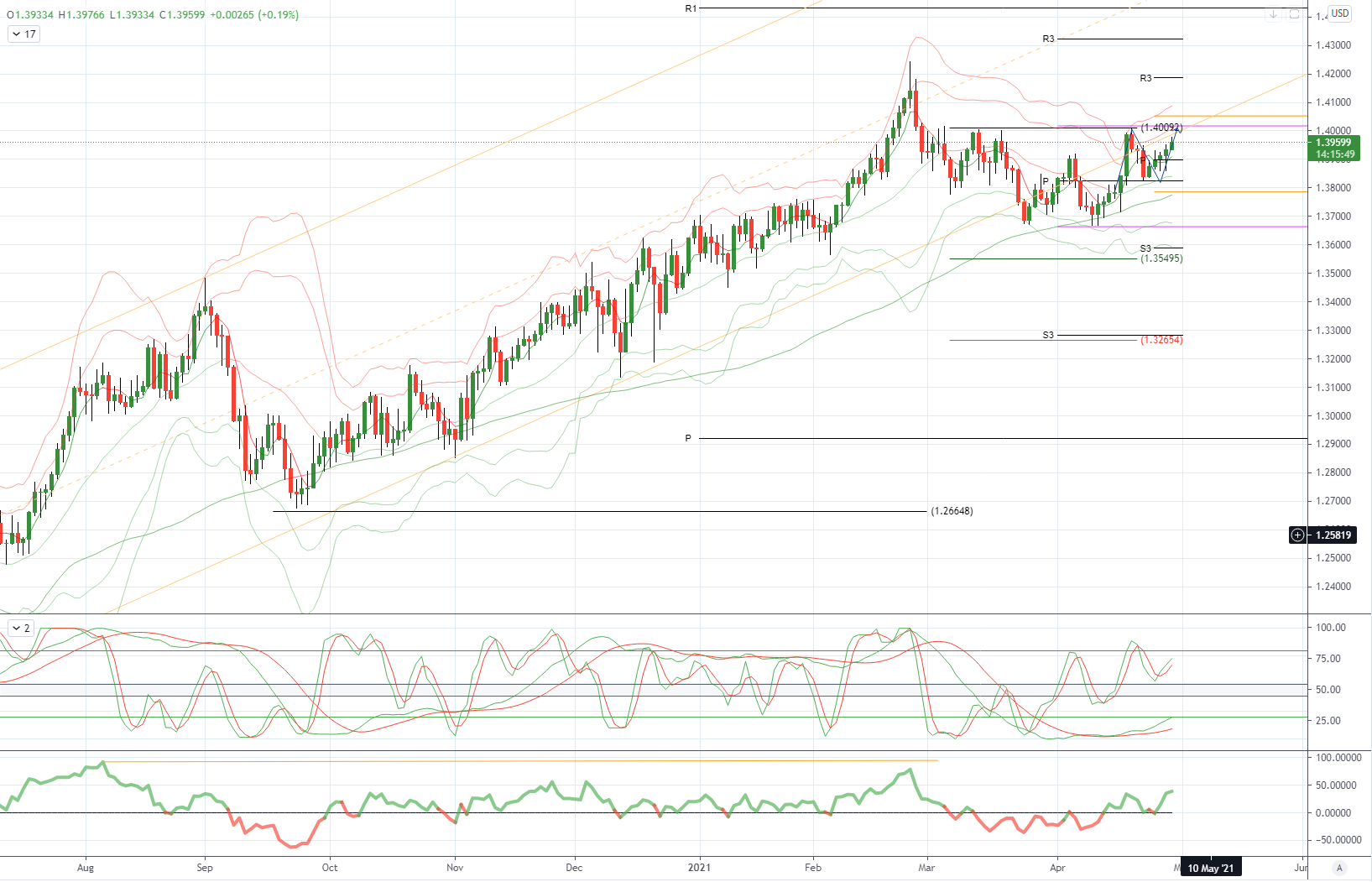1372x882 pixels.
Task: Maximize the main chart pane
Action: click(1294, 14)
